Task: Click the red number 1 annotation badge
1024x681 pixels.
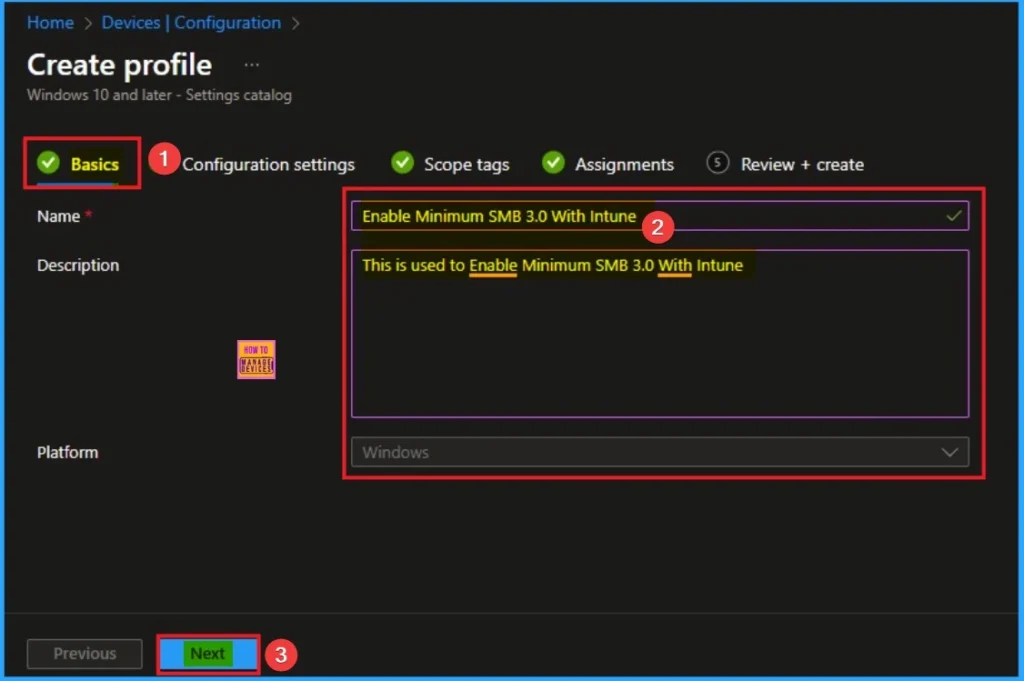Action: coord(163,159)
